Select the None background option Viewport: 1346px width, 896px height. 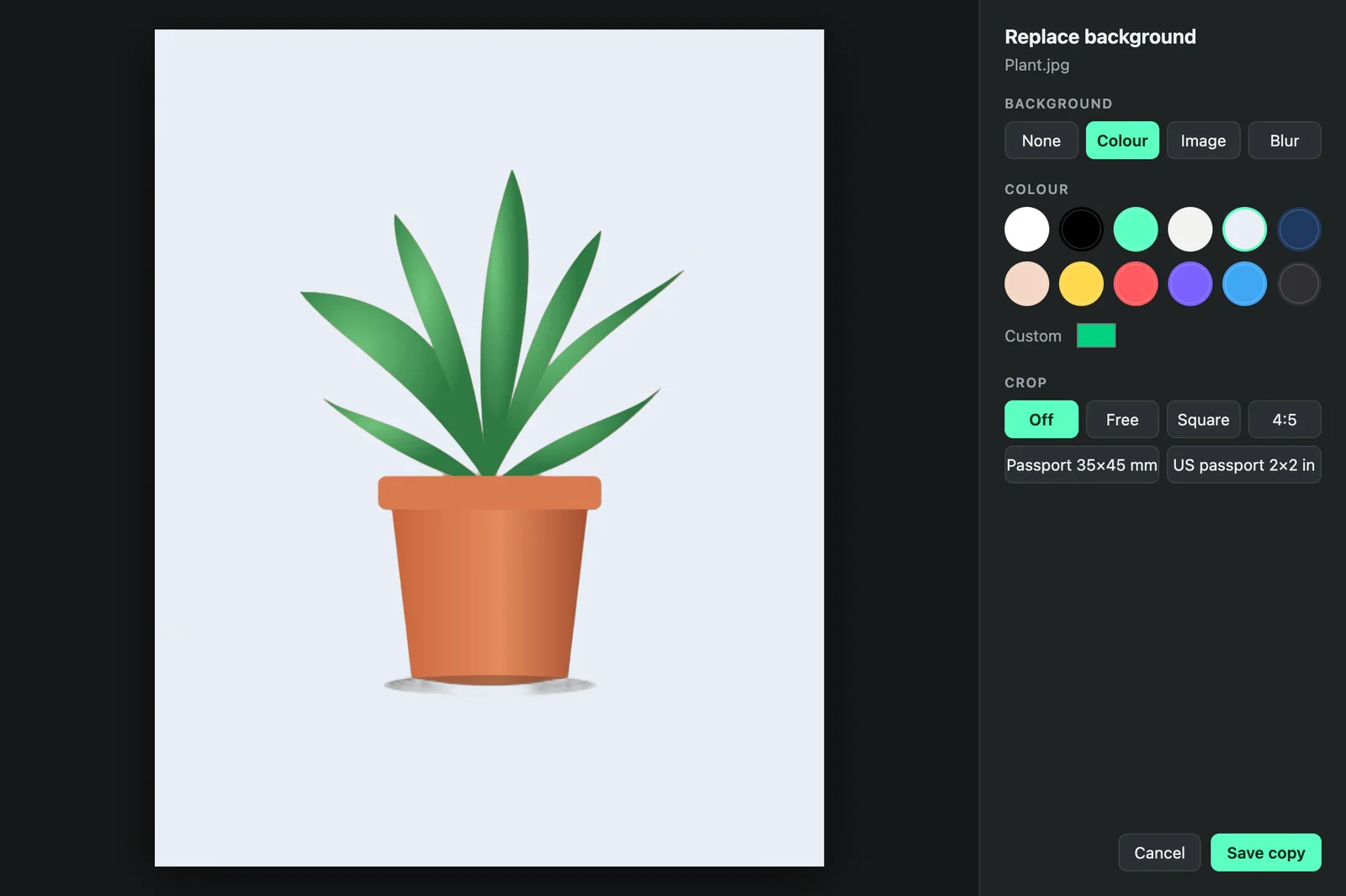pos(1041,140)
